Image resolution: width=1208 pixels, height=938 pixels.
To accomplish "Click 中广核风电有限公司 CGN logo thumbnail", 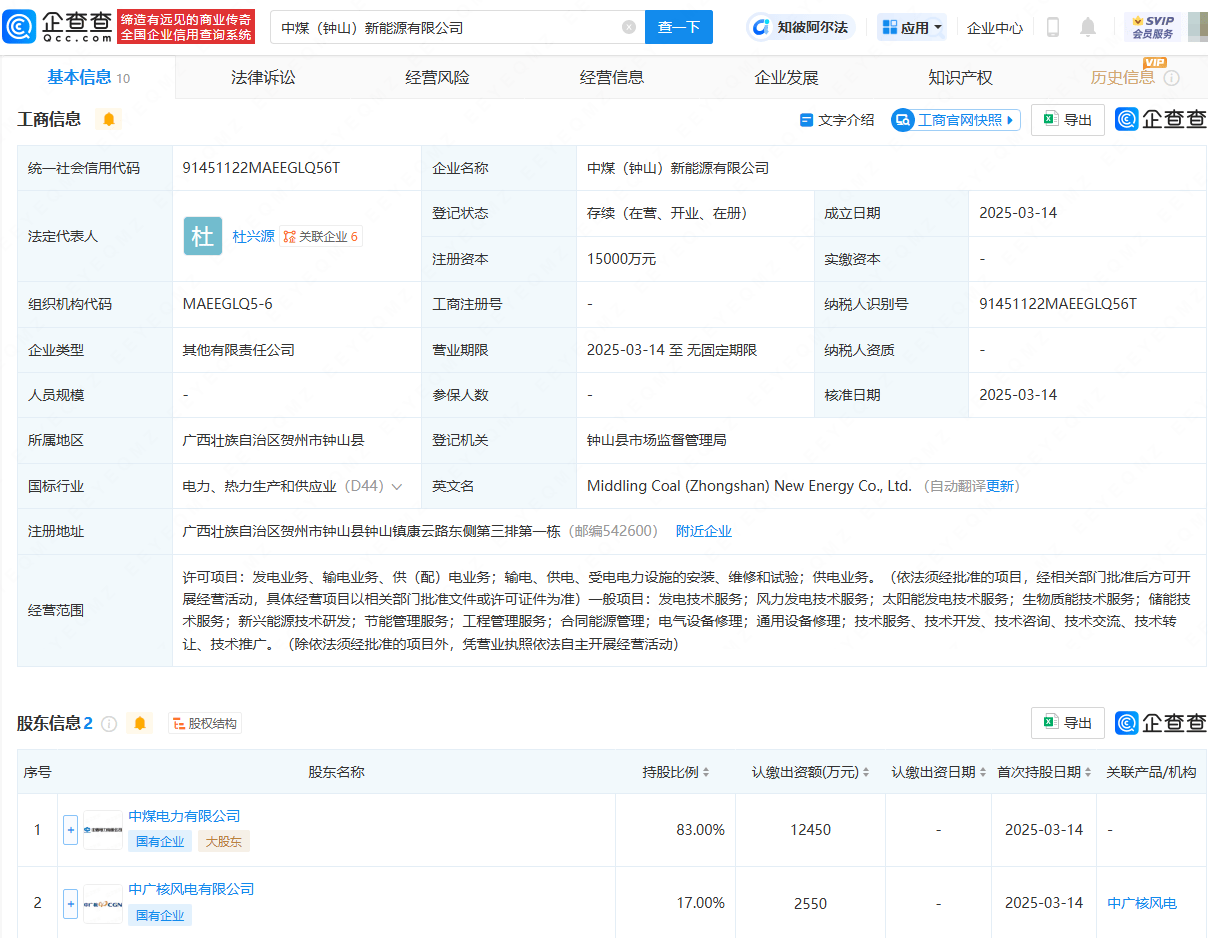I will (x=103, y=903).
